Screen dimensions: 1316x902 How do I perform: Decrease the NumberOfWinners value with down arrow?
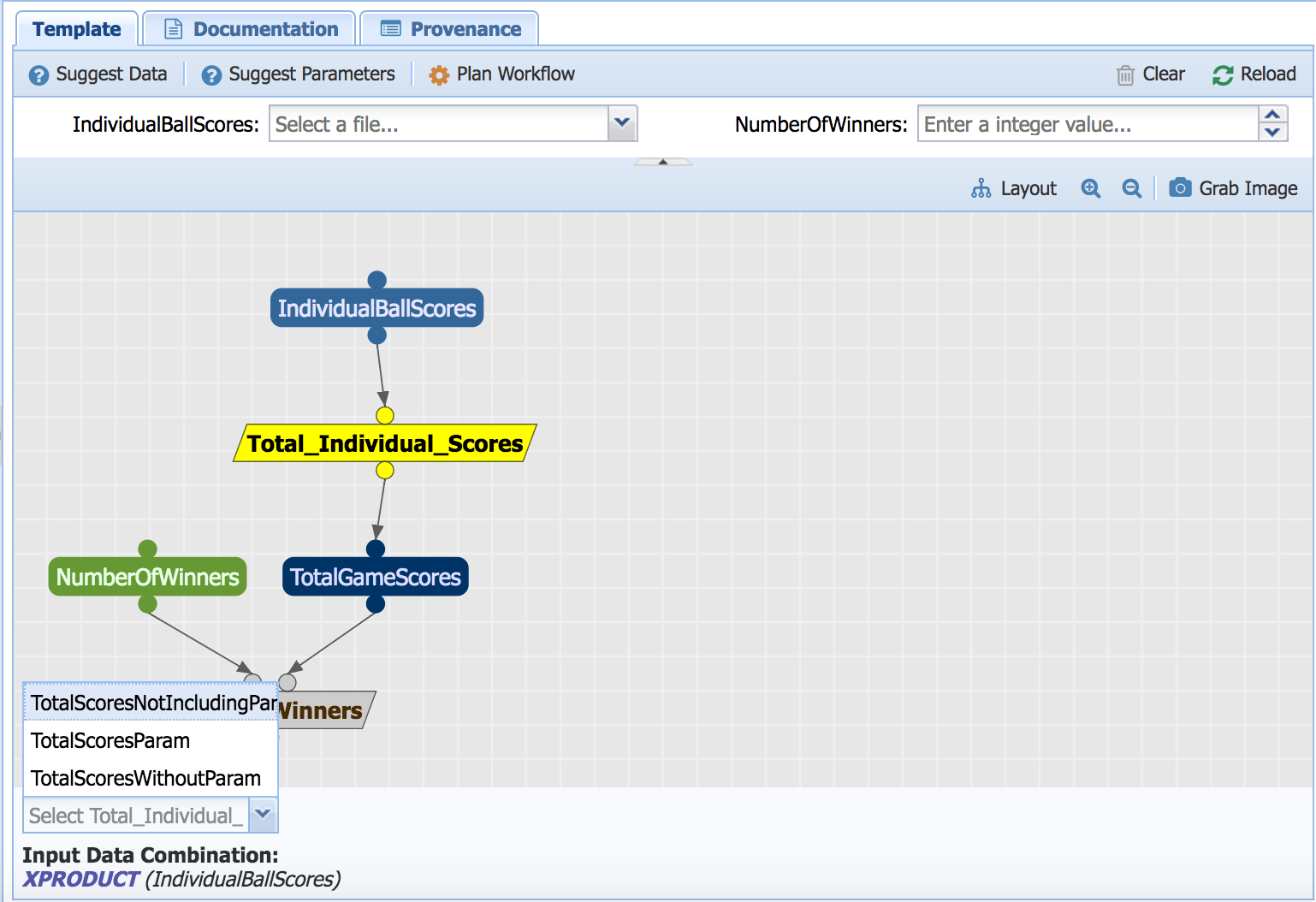click(1272, 133)
